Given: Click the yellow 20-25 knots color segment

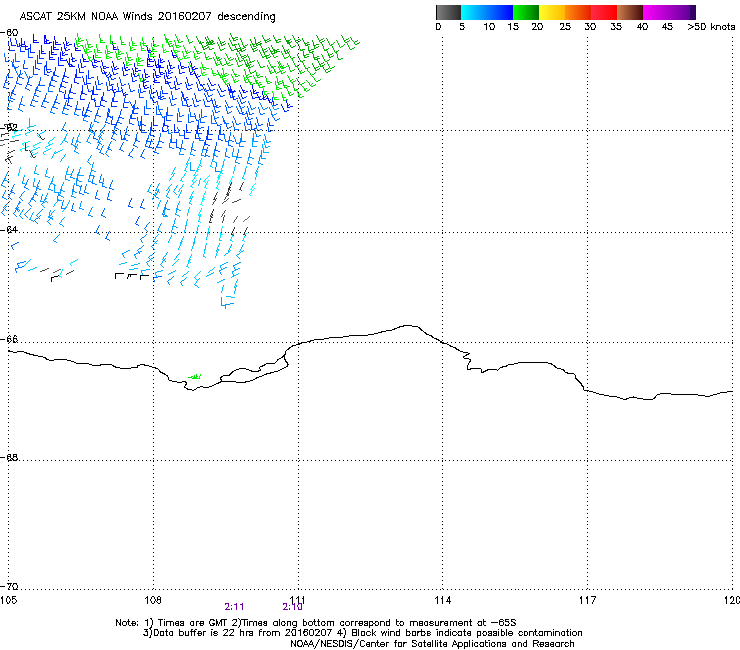Looking at the screenshot, I should (x=552, y=12).
